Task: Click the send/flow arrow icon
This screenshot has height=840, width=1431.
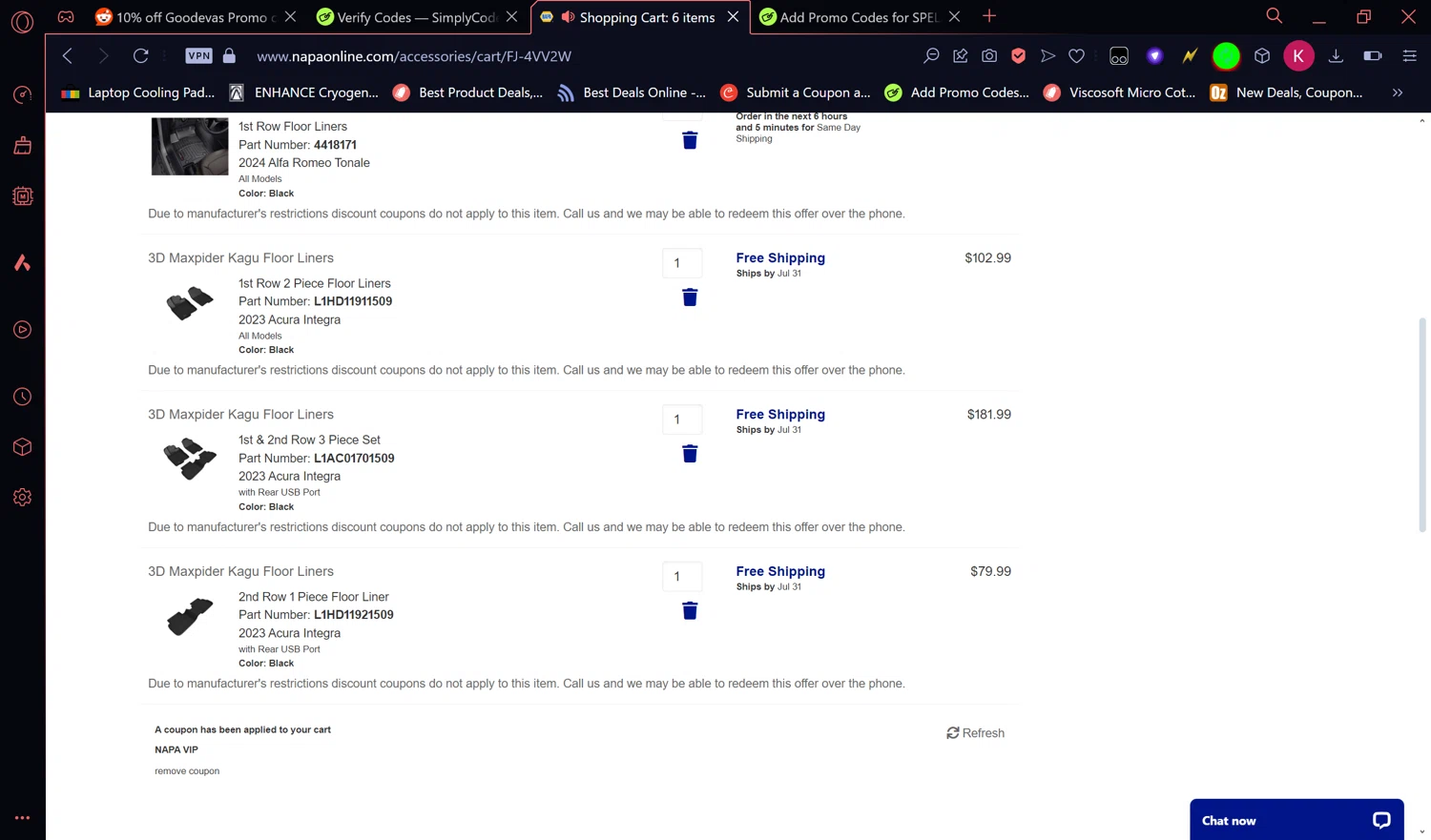Action: point(1047,56)
